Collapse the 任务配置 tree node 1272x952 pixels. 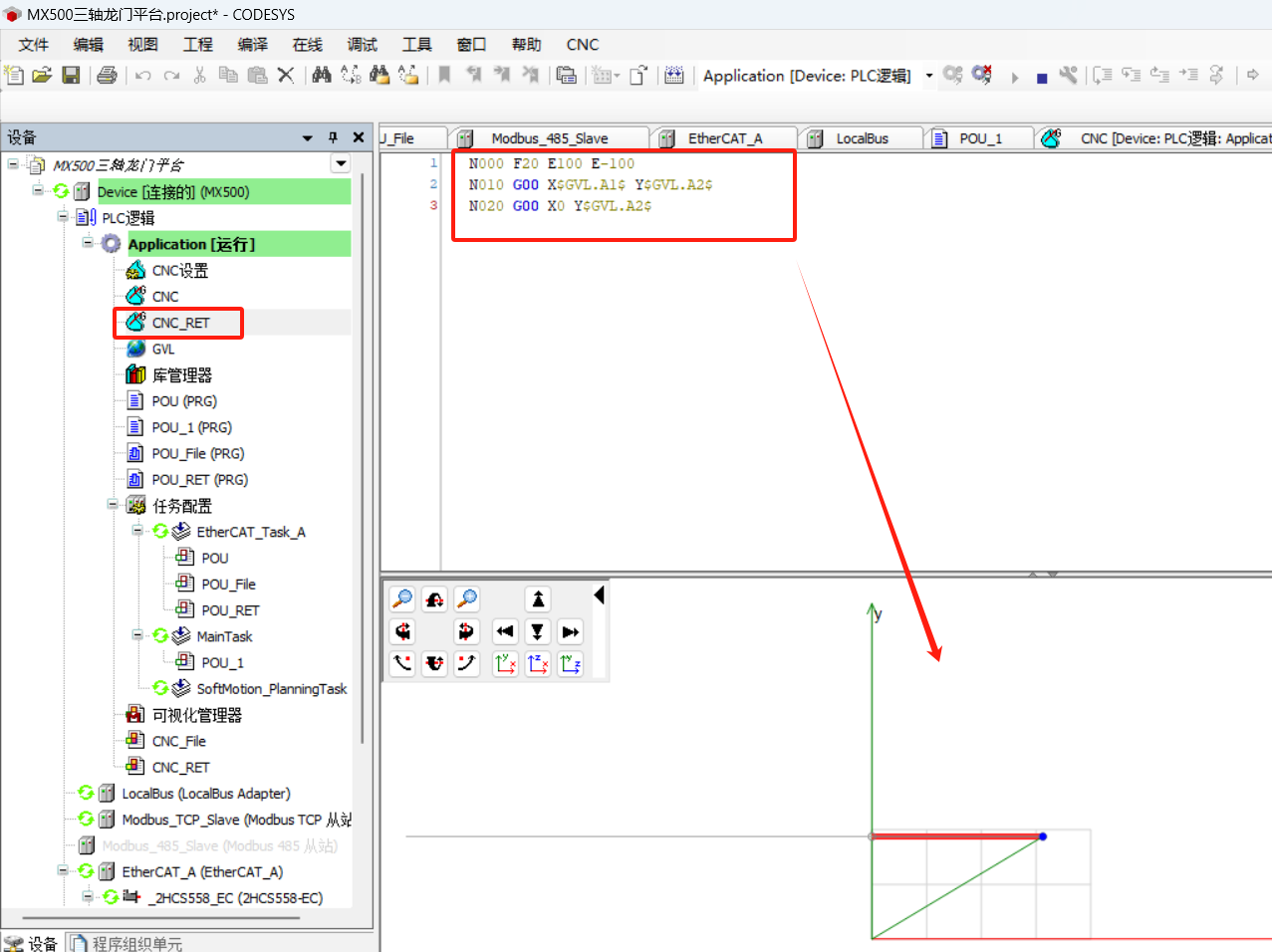click(113, 505)
